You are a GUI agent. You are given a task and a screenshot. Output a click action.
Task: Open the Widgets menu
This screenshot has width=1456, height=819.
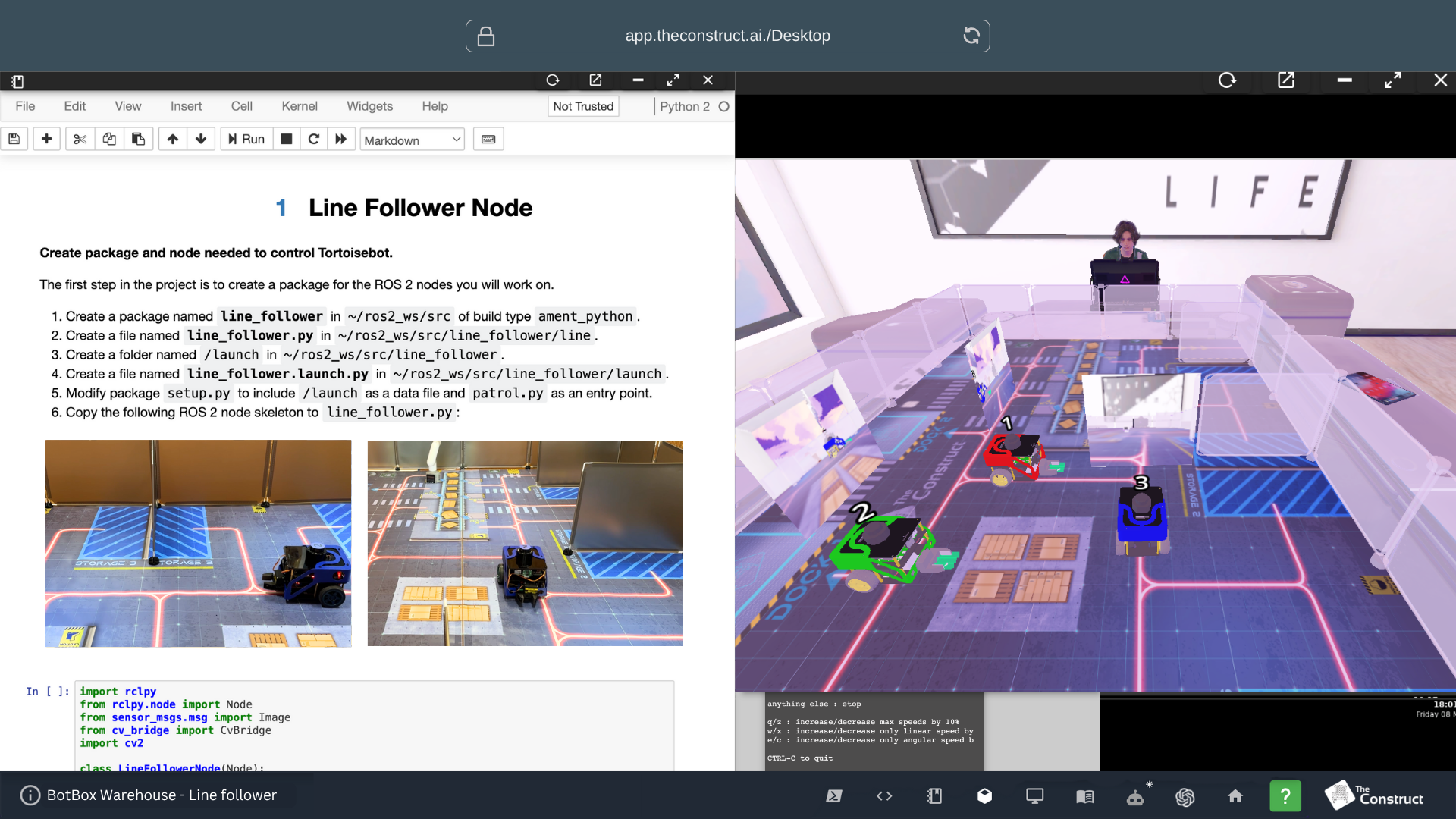coord(370,106)
